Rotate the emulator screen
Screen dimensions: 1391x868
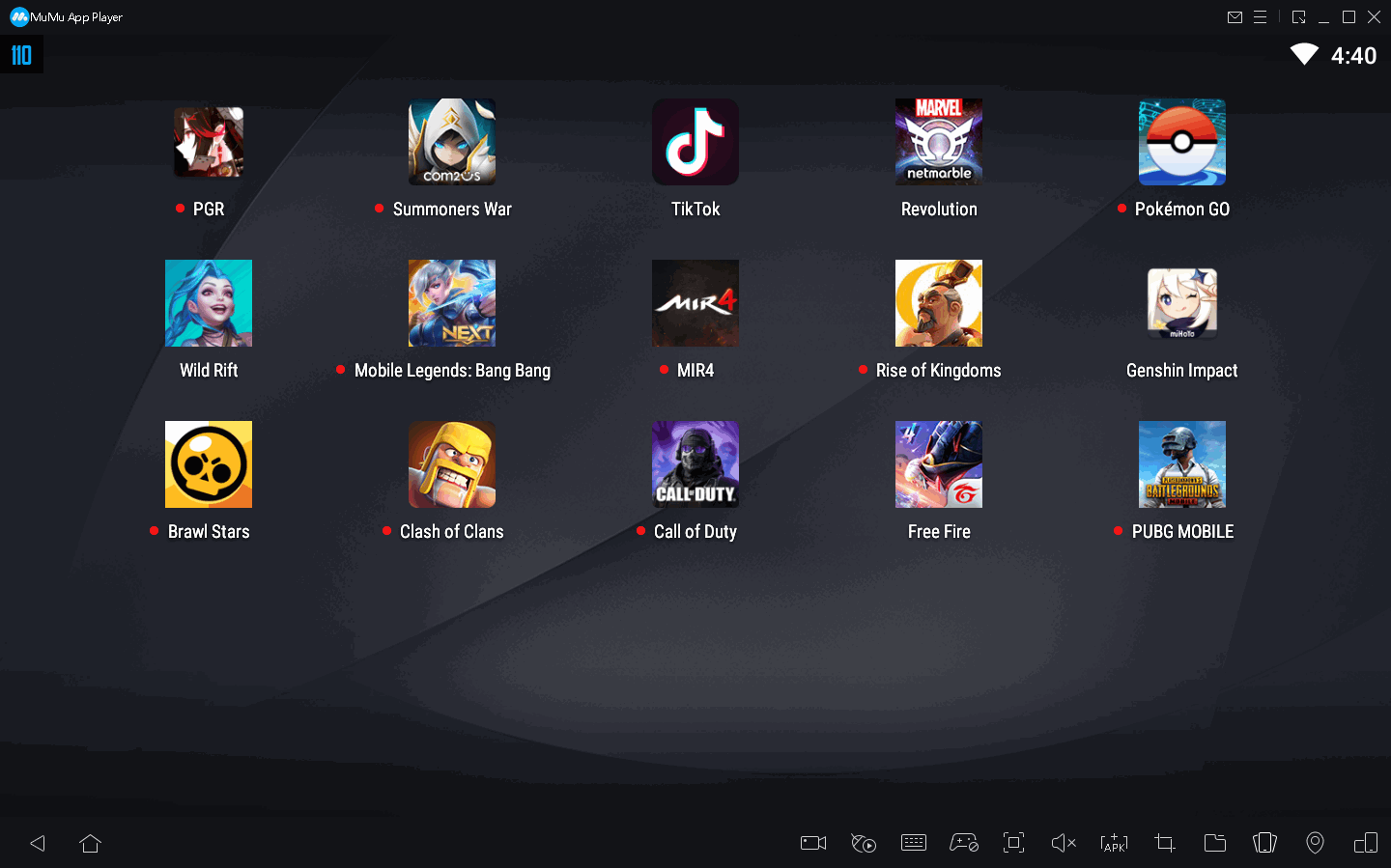[x=1264, y=843]
